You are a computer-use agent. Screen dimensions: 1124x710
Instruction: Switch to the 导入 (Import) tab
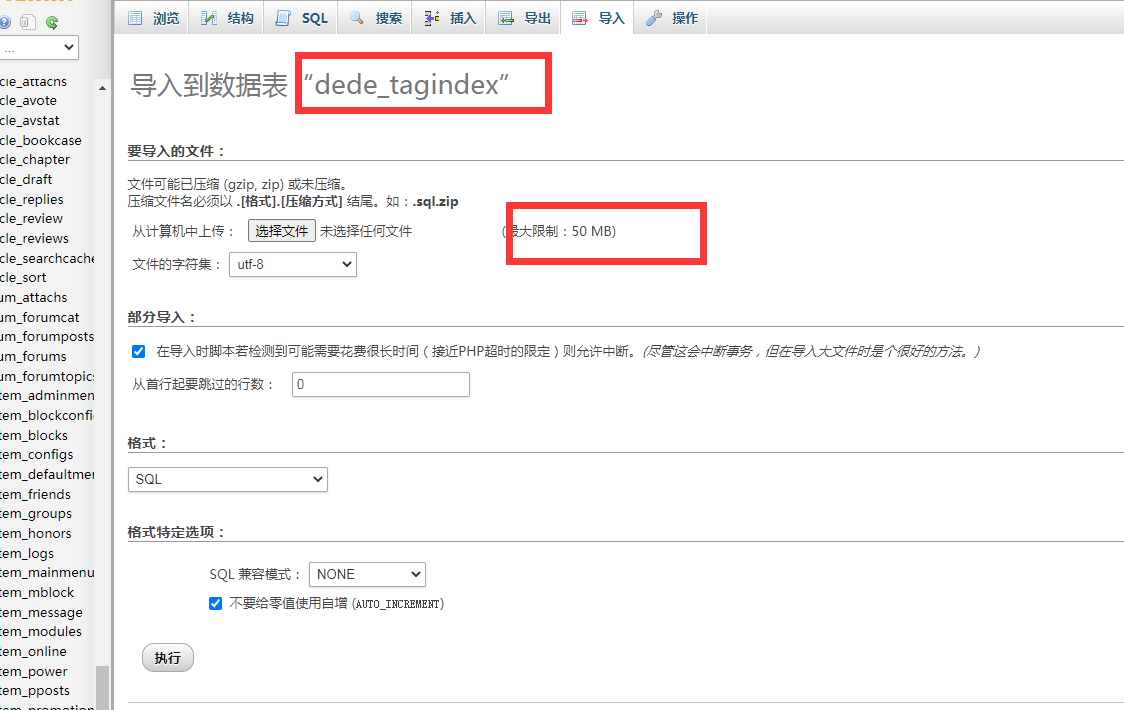point(597,17)
